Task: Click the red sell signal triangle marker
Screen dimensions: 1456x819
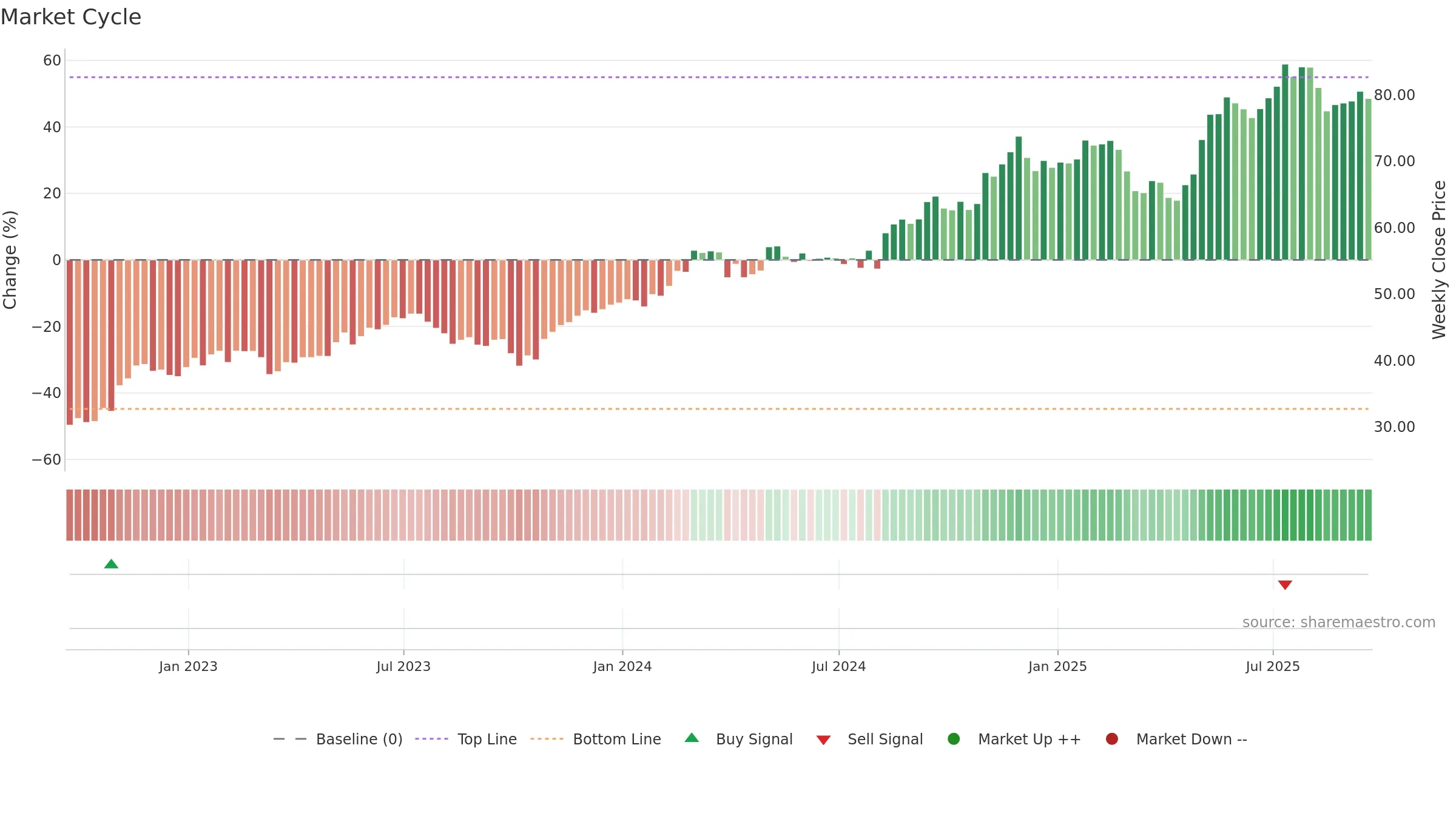Action: tap(1285, 585)
